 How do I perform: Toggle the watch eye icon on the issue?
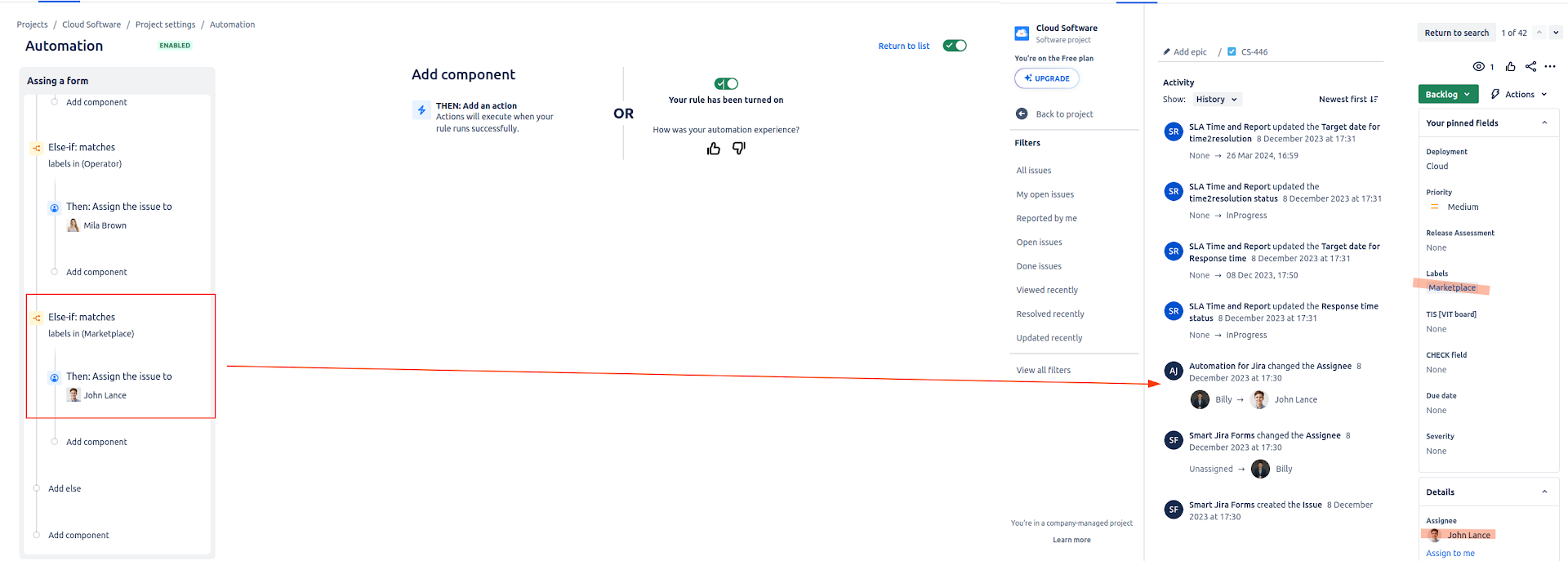pos(1478,67)
